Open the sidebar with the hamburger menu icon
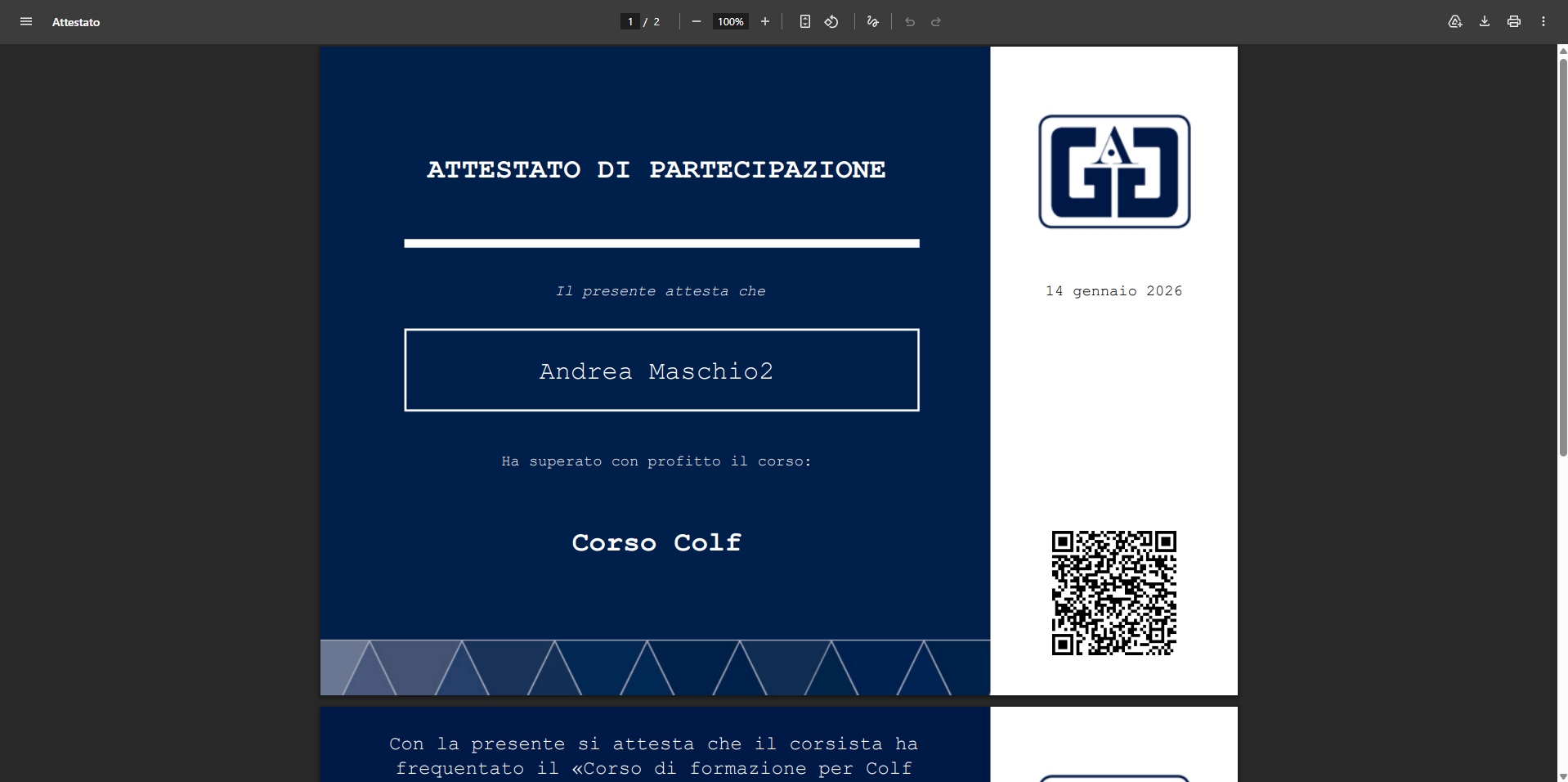This screenshot has width=1568, height=782. click(x=26, y=22)
